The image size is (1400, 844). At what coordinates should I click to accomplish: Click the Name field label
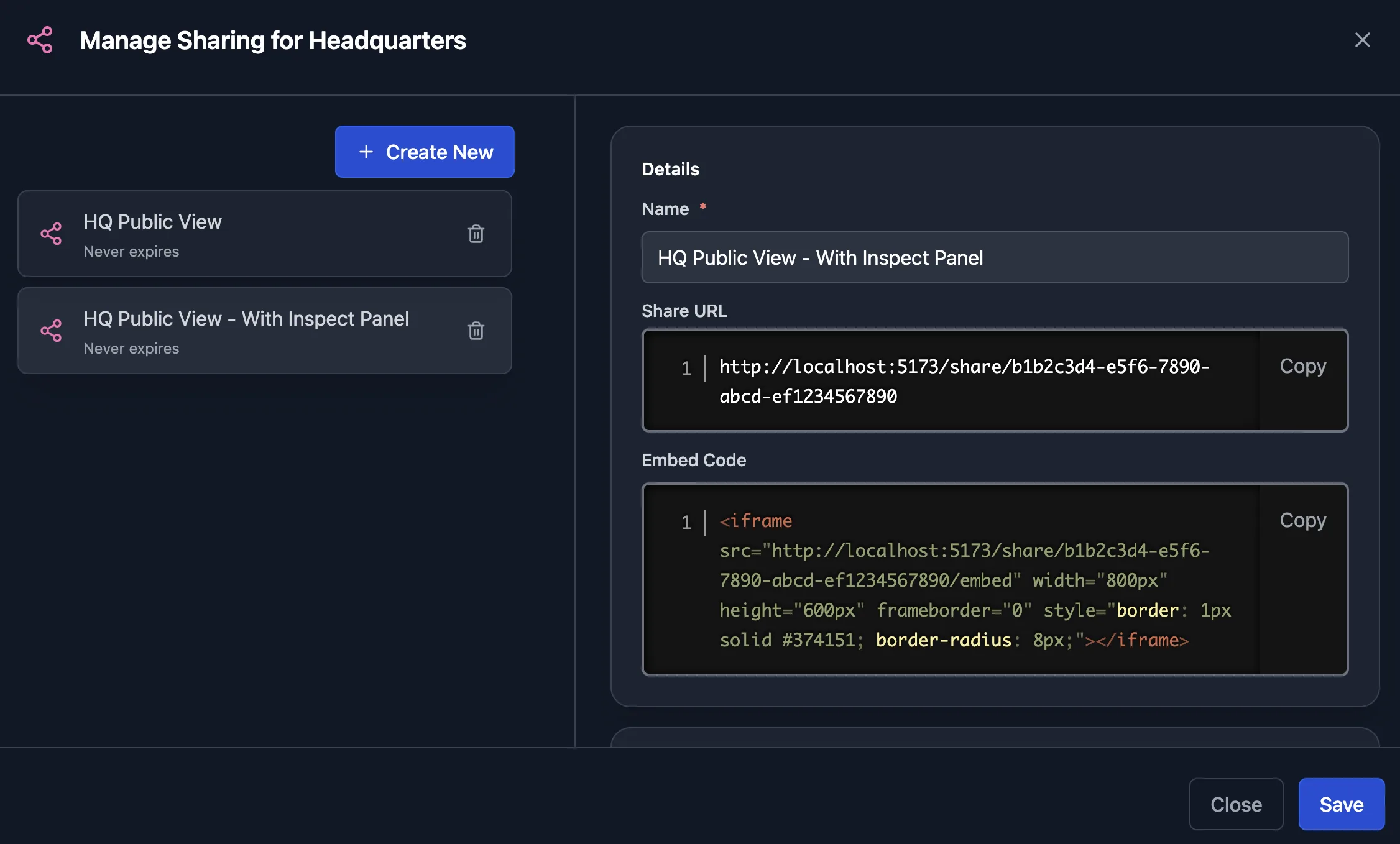click(x=665, y=209)
